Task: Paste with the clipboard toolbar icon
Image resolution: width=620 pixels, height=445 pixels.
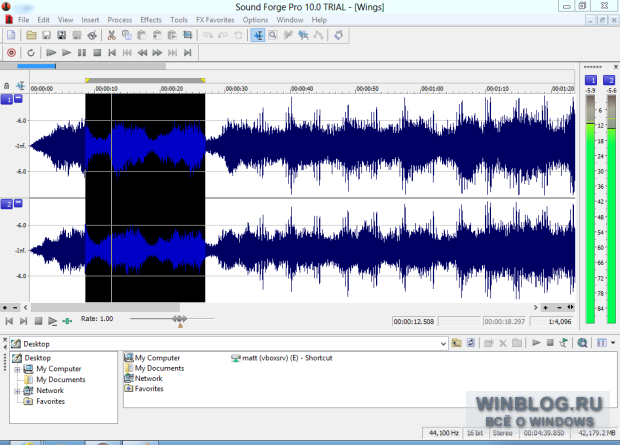Action: 142,35
